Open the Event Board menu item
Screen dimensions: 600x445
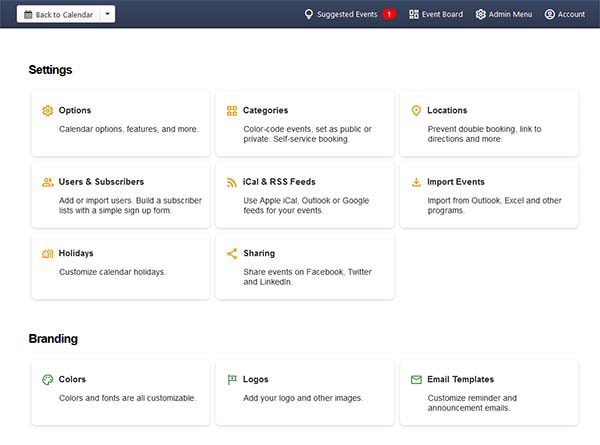[436, 15]
